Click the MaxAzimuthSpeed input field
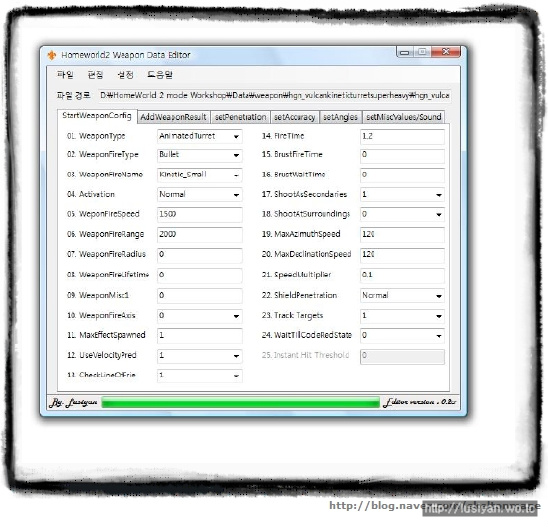The height and width of the screenshot is (527, 548). [402, 234]
